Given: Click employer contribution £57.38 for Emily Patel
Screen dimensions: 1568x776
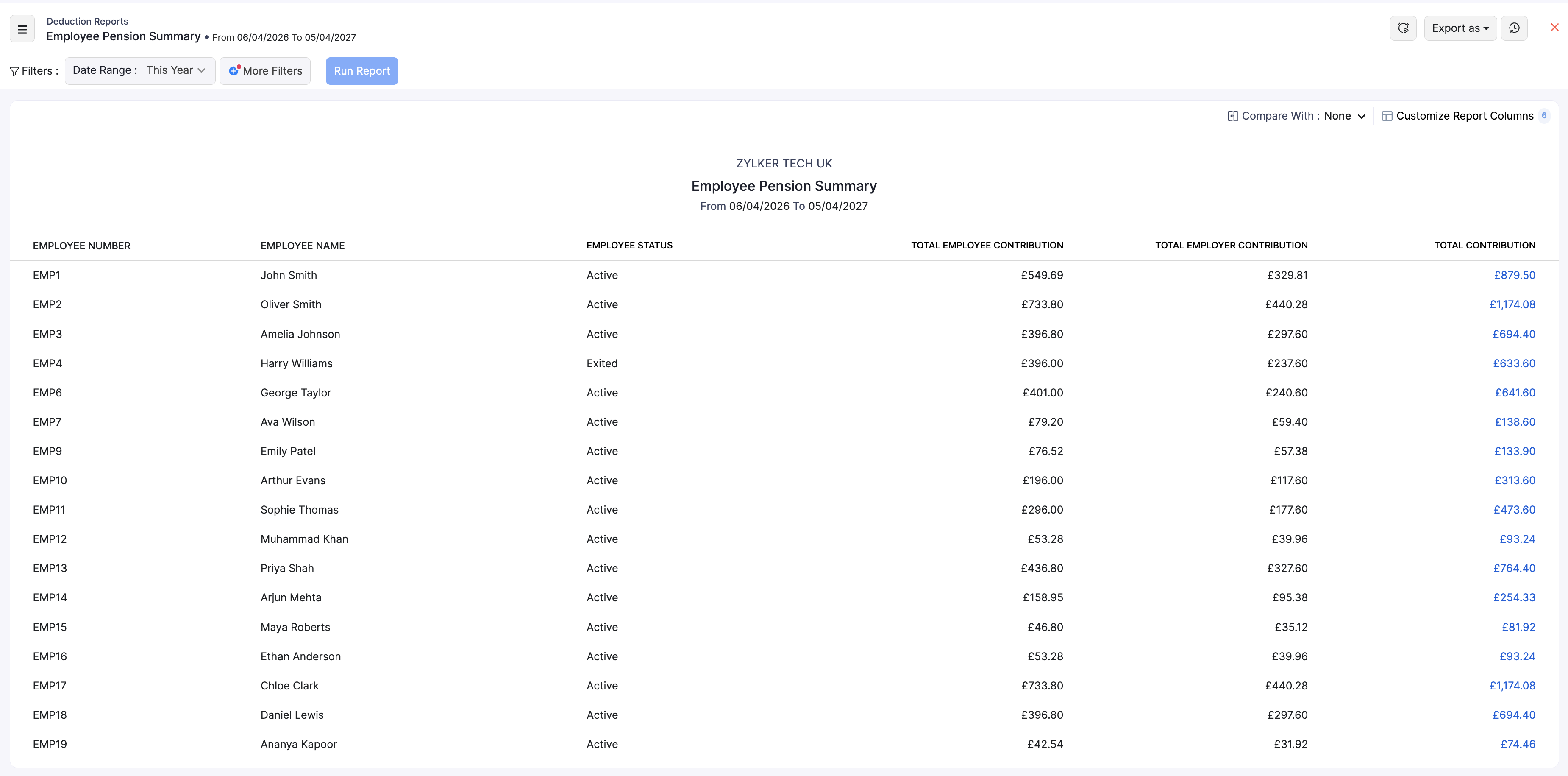Looking at the screenshot, I should pyautogui.click(x=1290, y=451).
